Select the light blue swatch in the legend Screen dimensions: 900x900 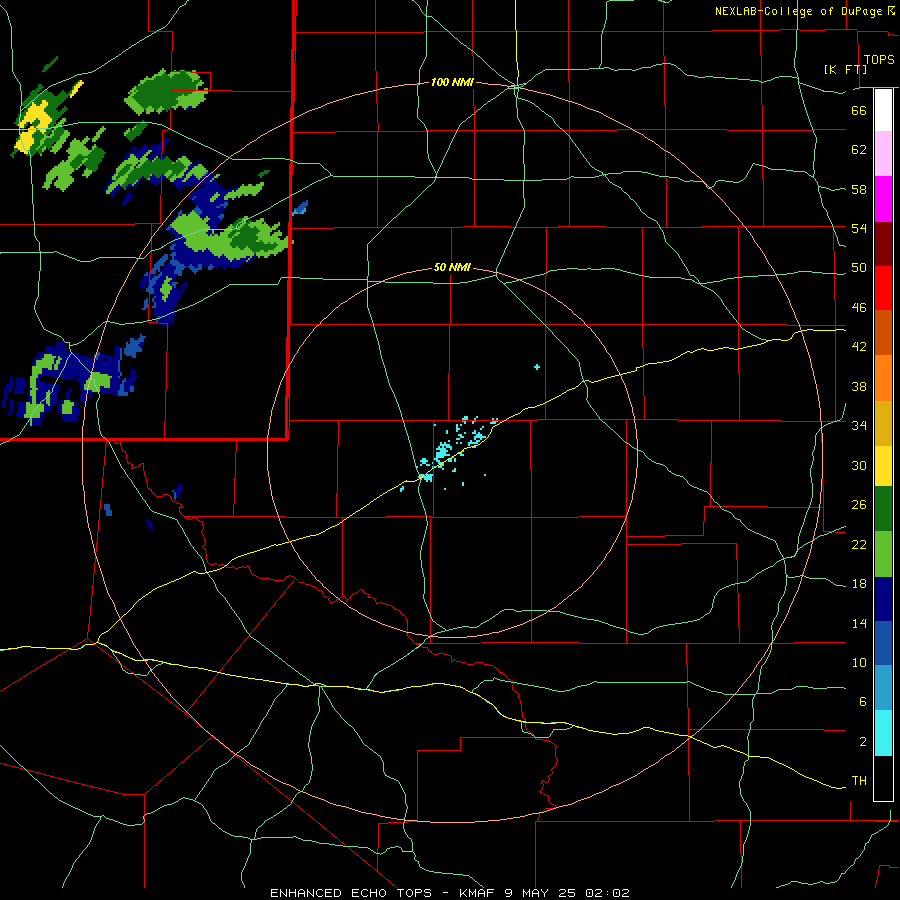[883, 688]
